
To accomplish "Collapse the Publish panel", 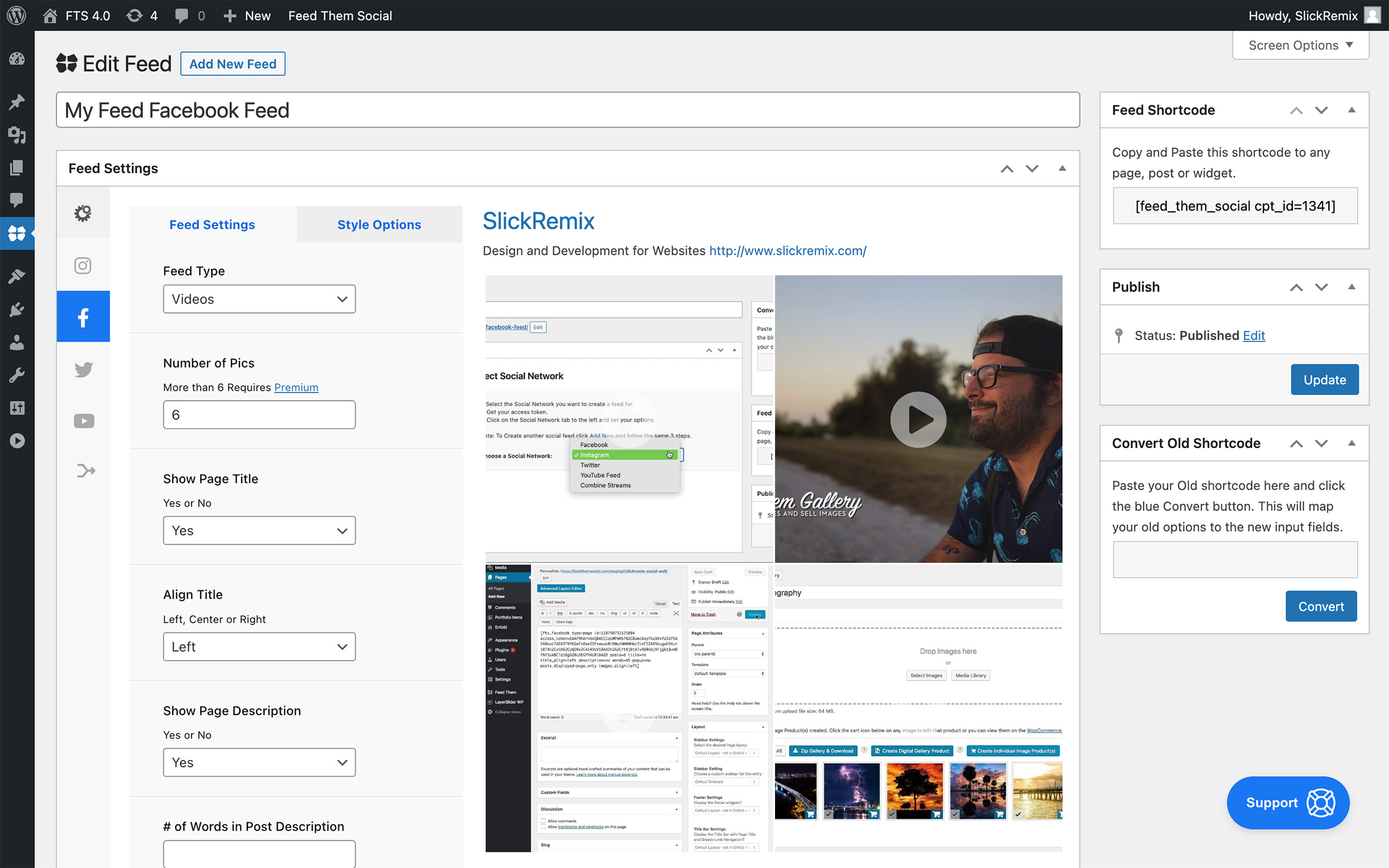I will (x=1352, y=287).
